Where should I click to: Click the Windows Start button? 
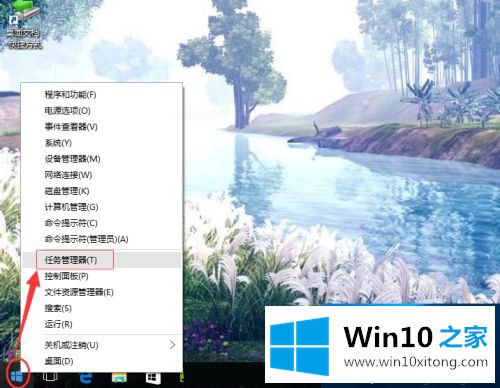(17, 377)
